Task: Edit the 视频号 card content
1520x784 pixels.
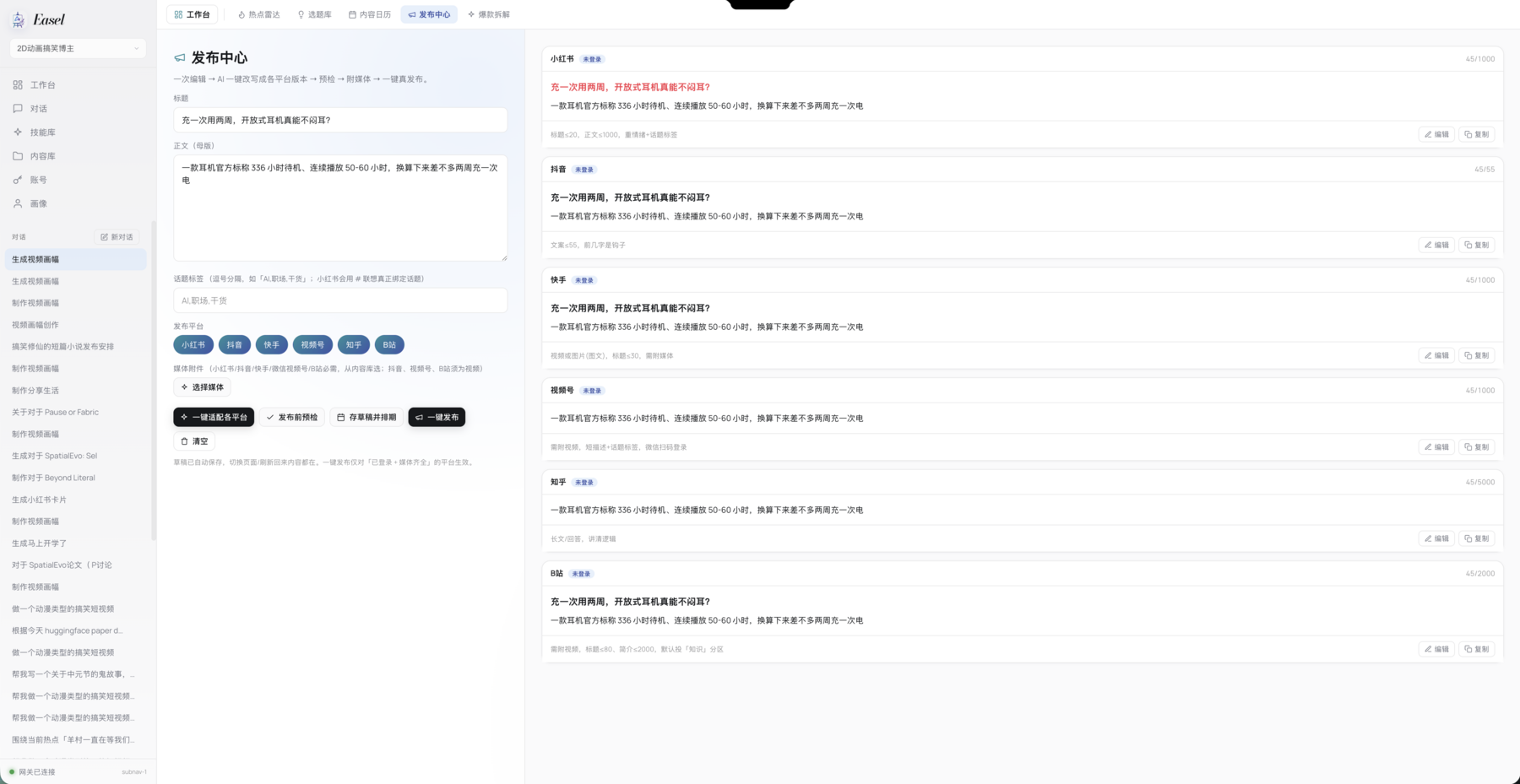Action: click(x=1436, y=447)
